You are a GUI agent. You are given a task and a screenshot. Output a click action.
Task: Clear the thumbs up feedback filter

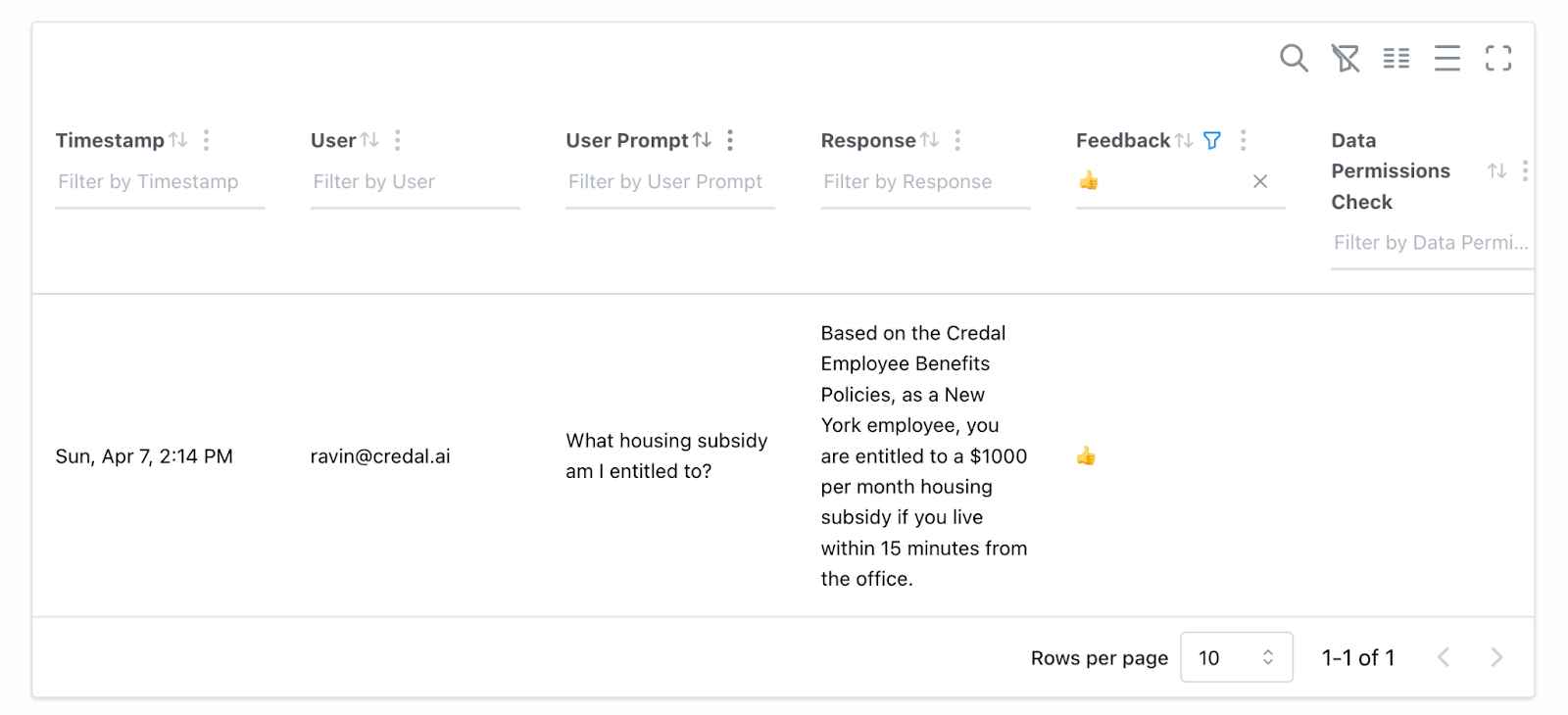(1260, 181)
